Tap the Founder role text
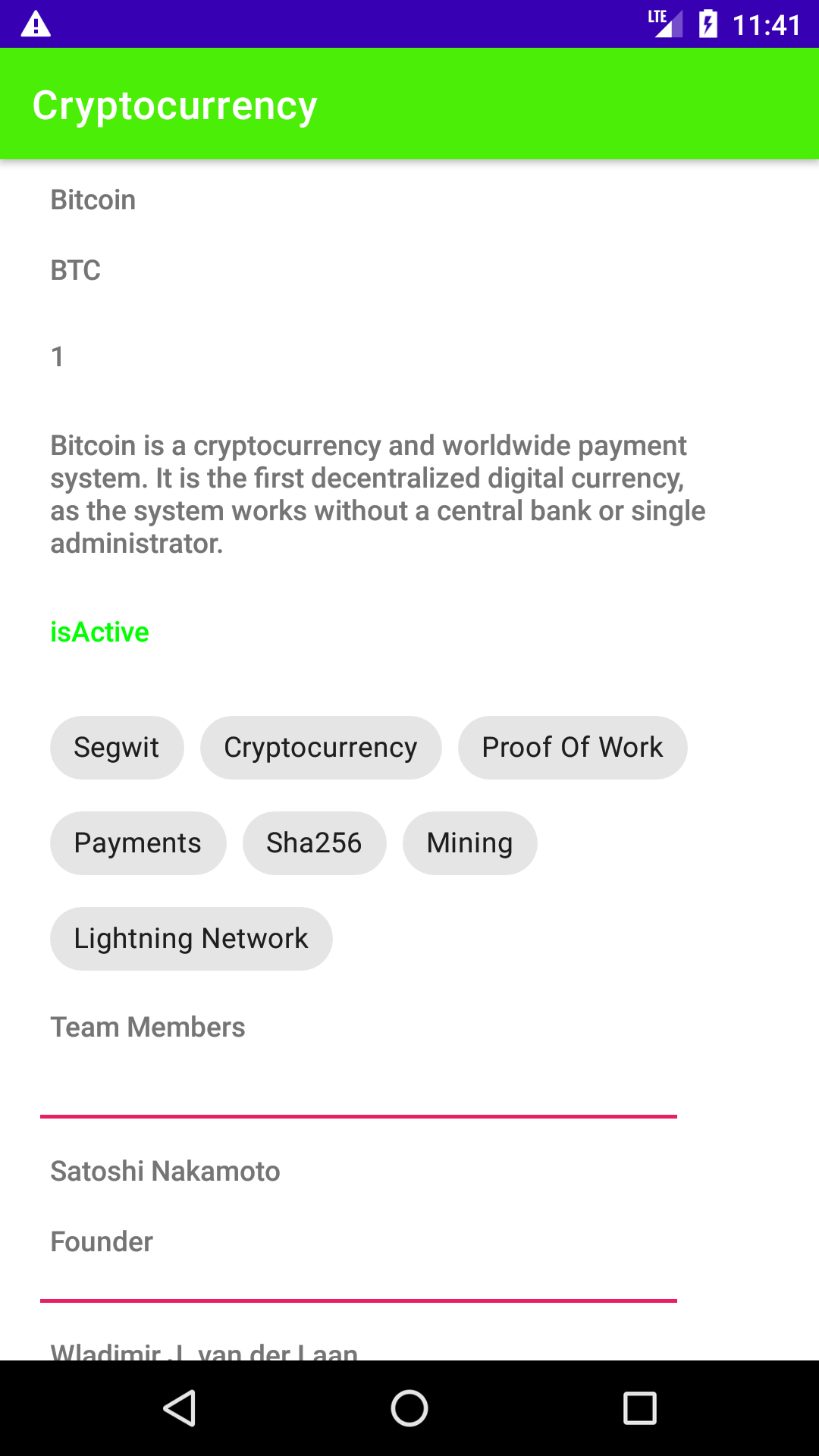The width and height of the screenshot is (819, 1456). (x=102, y=1241)
